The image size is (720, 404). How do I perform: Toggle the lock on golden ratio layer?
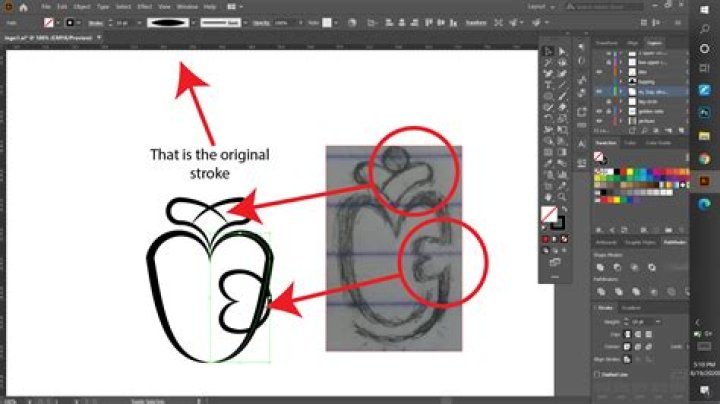click(x=608, y=112)
